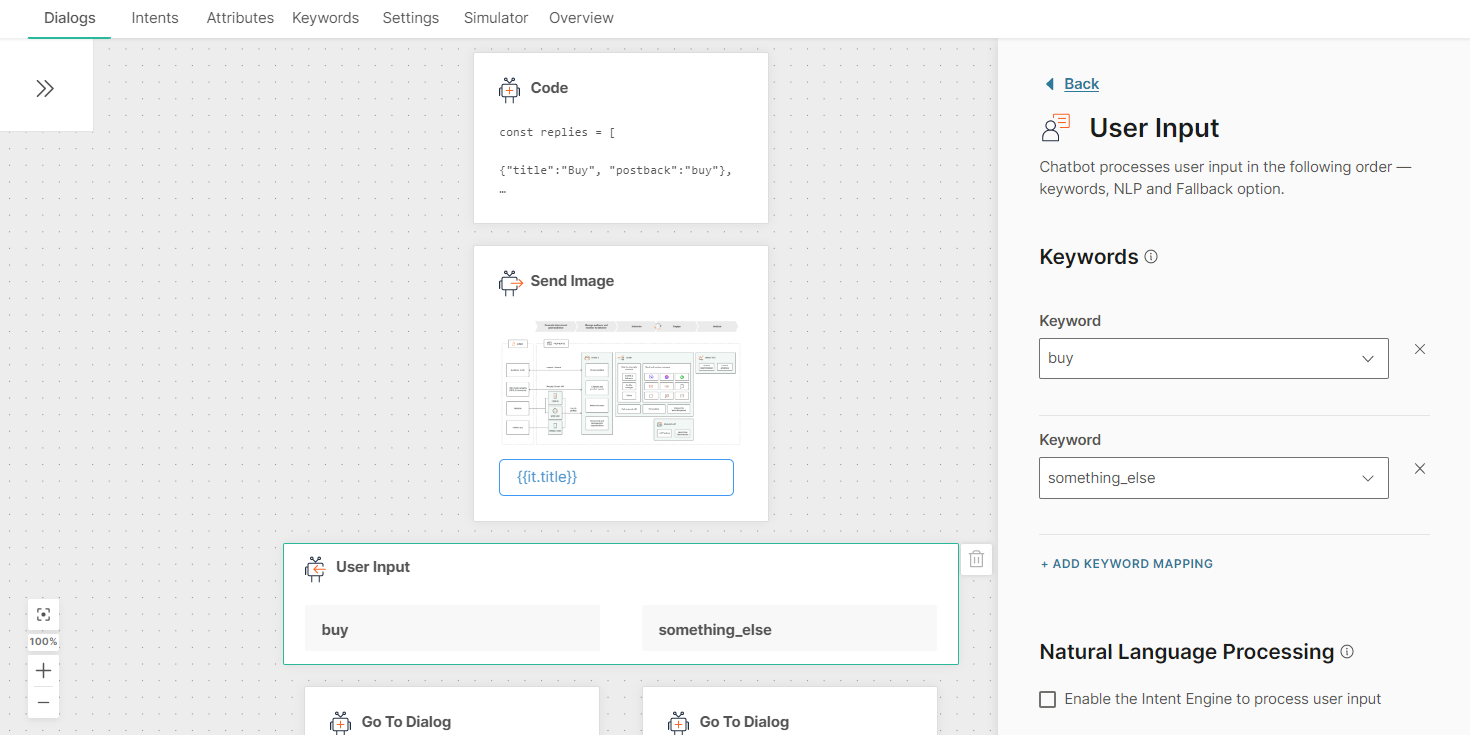
Task: Remove the buy keyword mapping
Action: 1419,349
